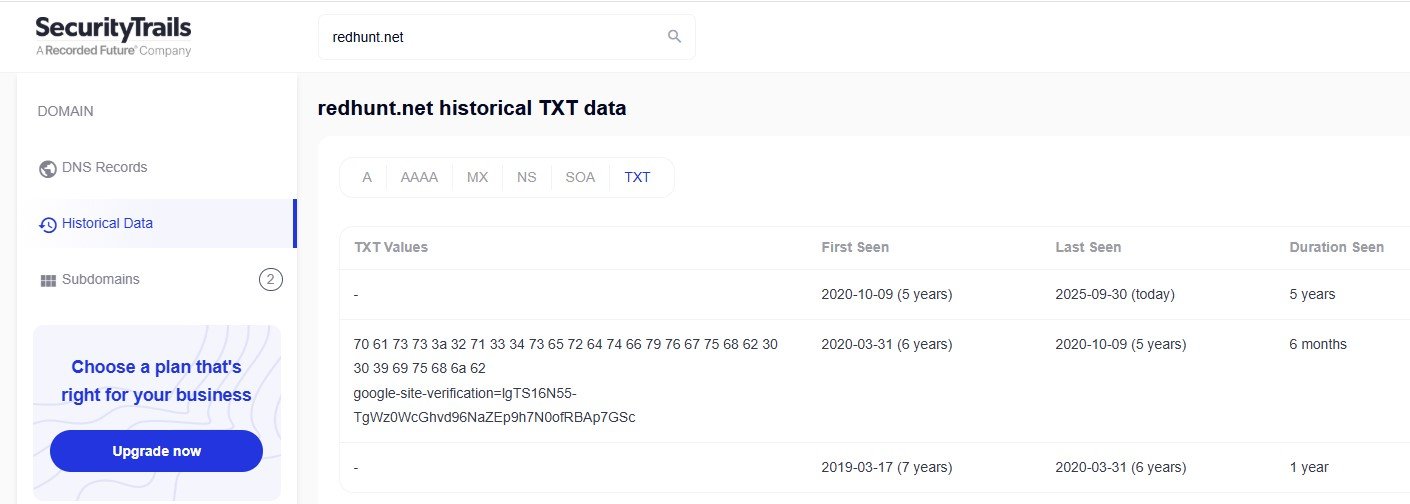Image resolution: width=1410 pixels, height=504 pixels.
Task: Select the TXT record tab
Action: 637,177
